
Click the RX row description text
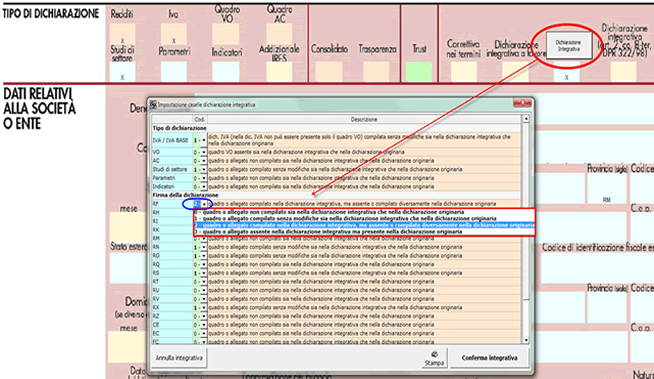pos(335,308)
